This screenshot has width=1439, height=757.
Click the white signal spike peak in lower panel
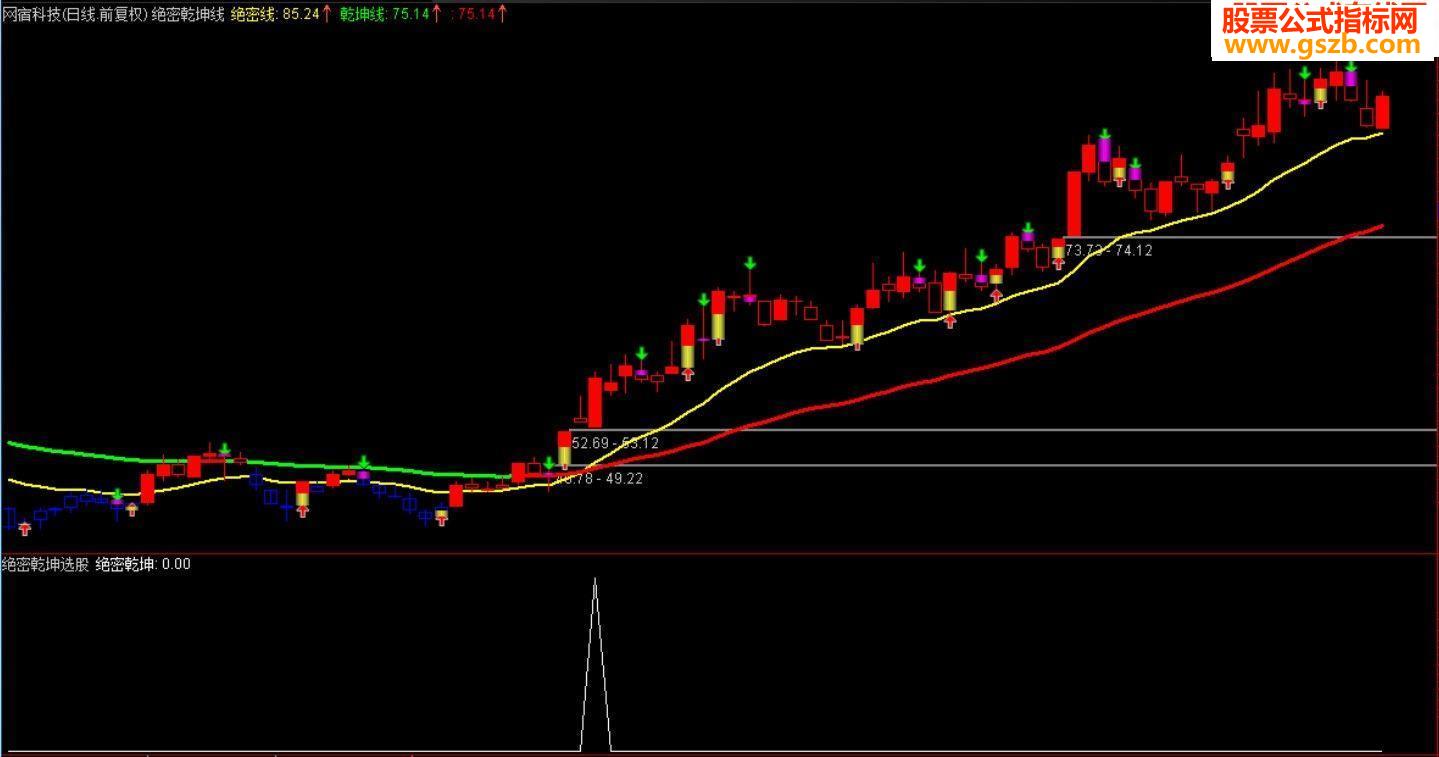tap(595, 580)
